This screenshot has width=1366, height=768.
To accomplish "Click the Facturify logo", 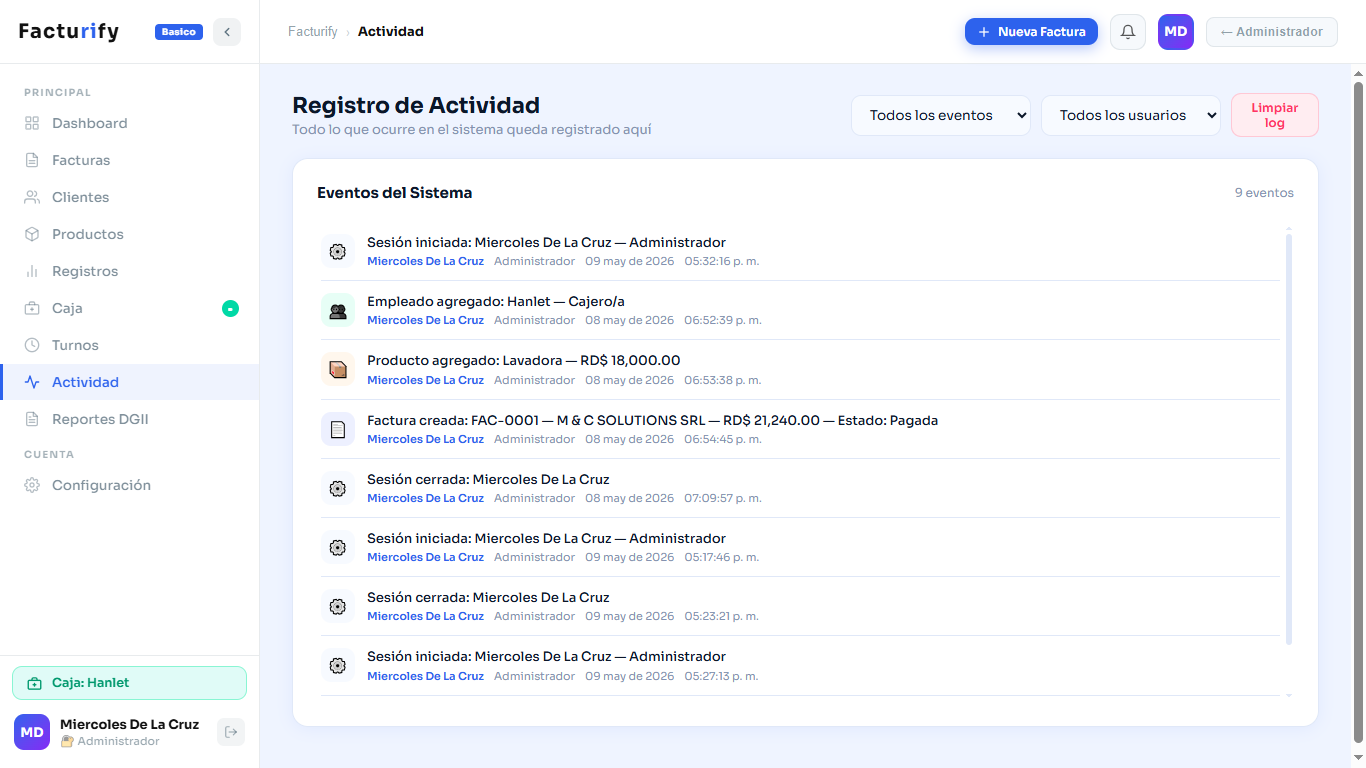I will tap(69, 32).
